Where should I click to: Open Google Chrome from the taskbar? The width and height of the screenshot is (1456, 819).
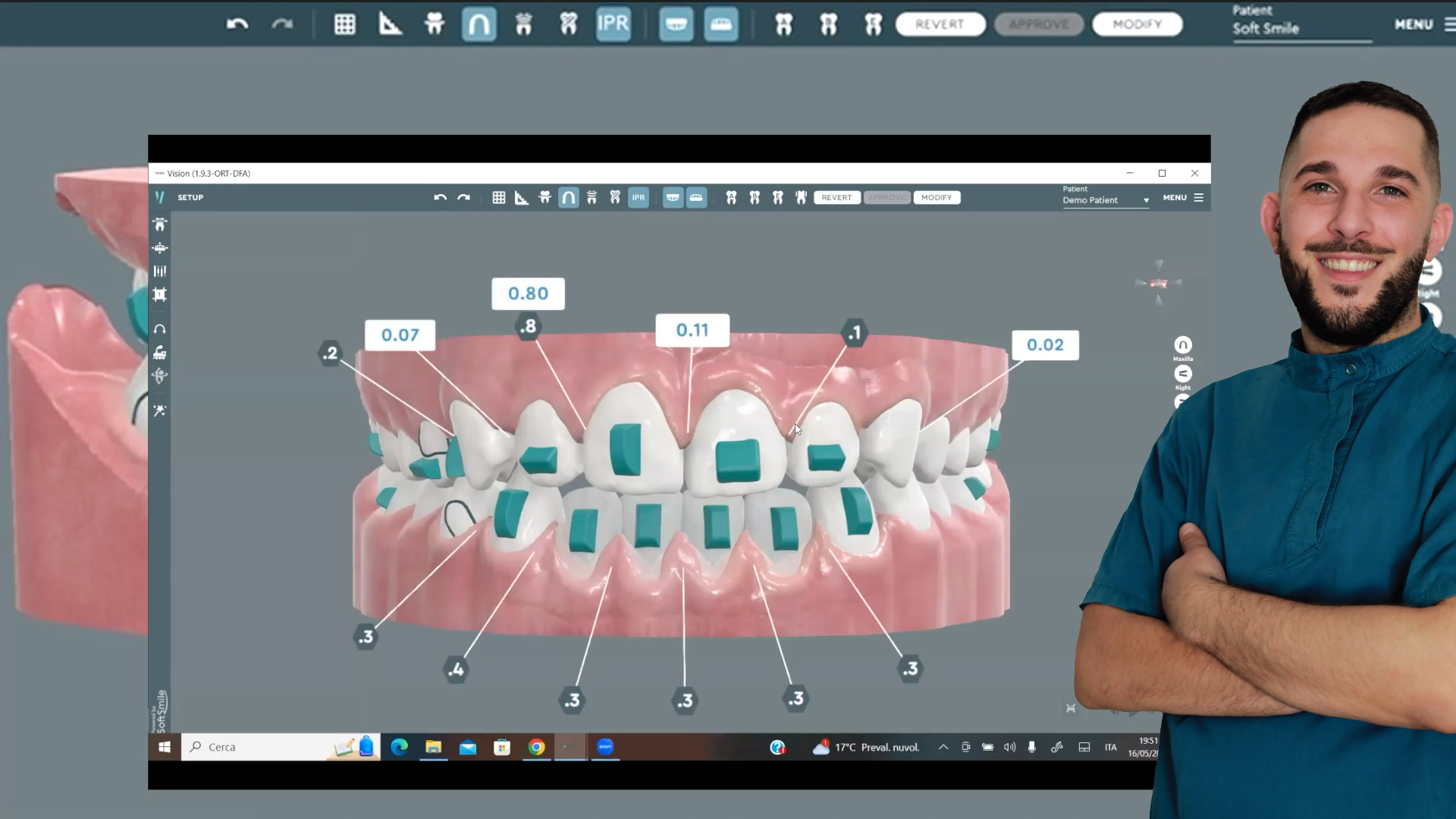536,747
